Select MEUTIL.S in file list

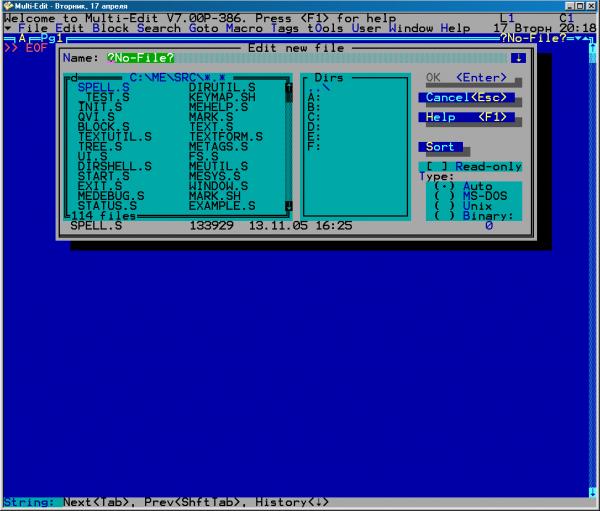pyautogui.click(x=218, y=167)
